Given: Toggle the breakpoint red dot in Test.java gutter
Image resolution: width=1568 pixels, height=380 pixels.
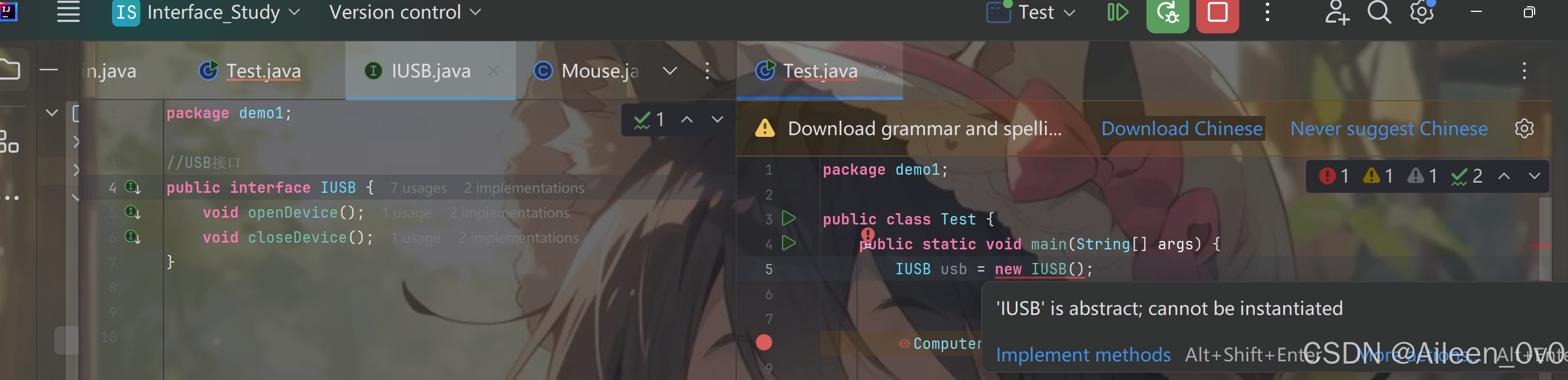Looking at the screenshot, I should pyautogui.click(x=764, y=343).
